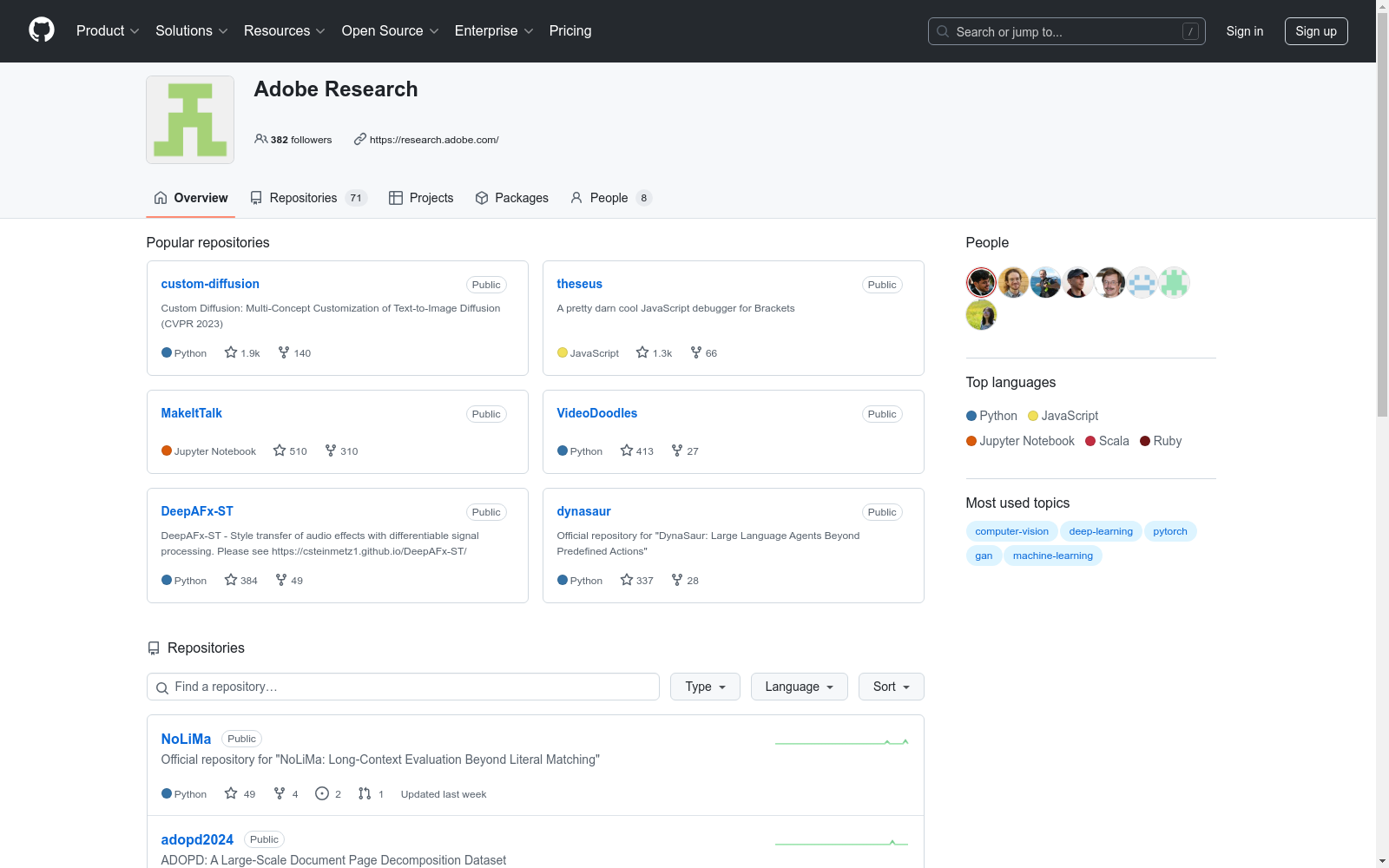Switch to the Repositories tab
Screen dimensions: 1389x868
309,198
